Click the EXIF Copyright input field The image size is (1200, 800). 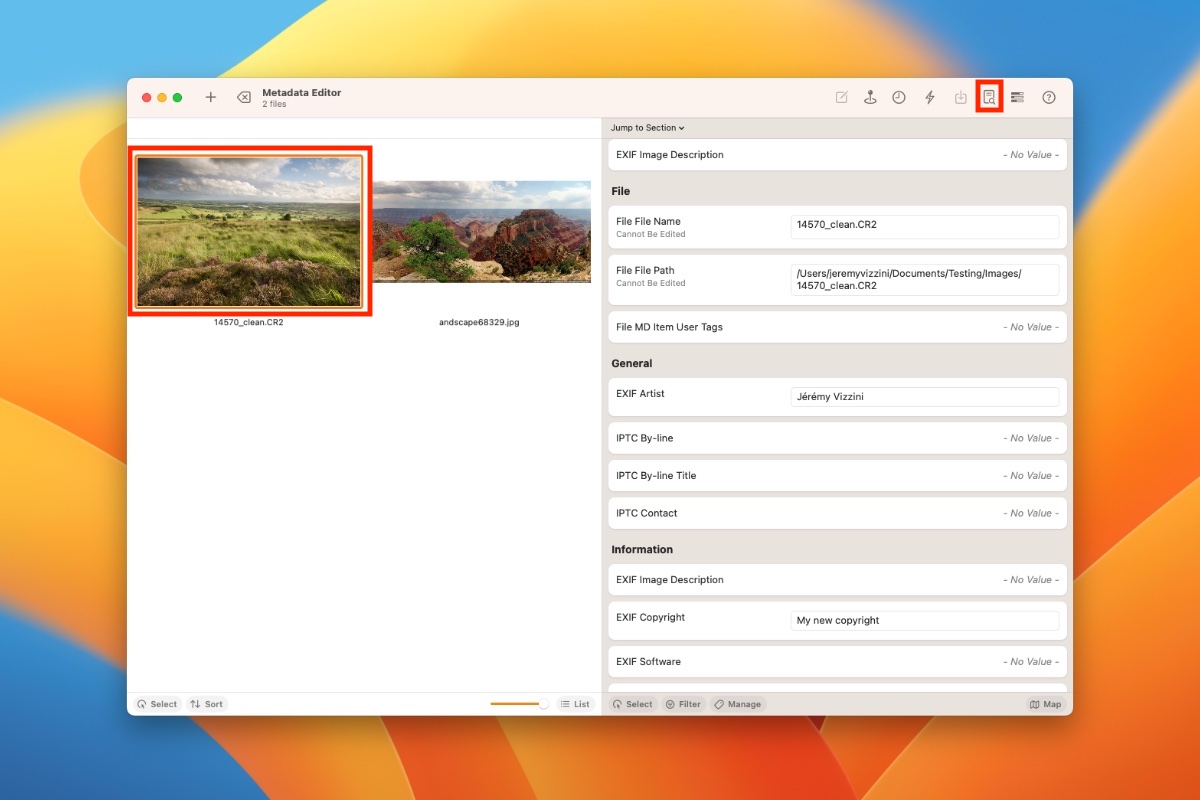point(924,621)
